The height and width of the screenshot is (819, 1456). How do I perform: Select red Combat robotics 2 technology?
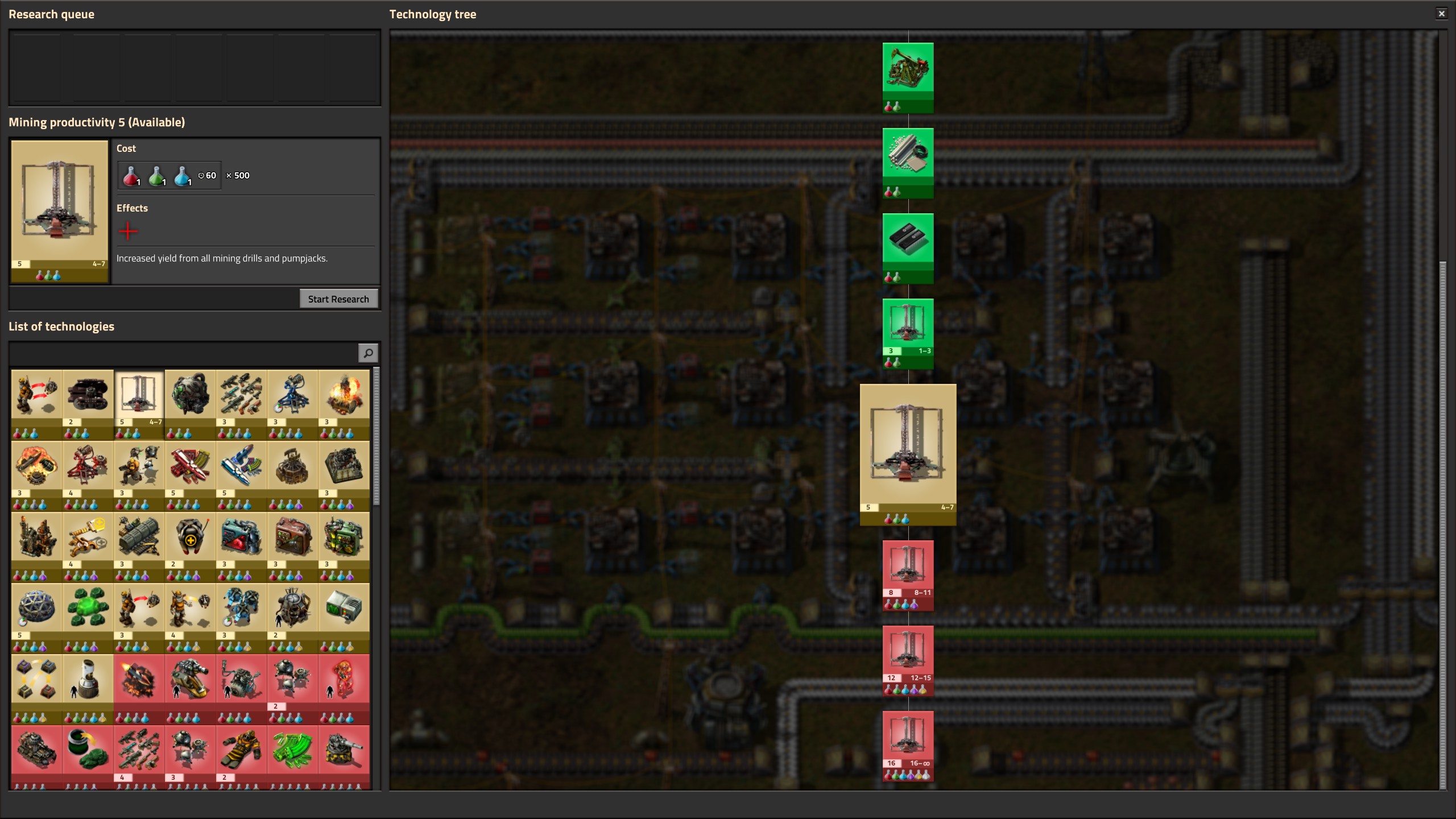(293, 689)
